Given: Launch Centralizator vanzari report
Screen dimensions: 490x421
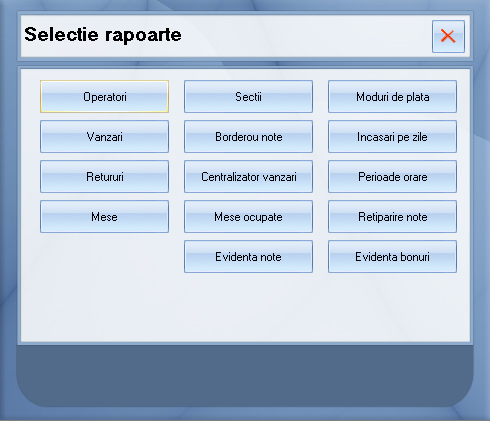Looking at the screenshot, I should pos(248,177).
